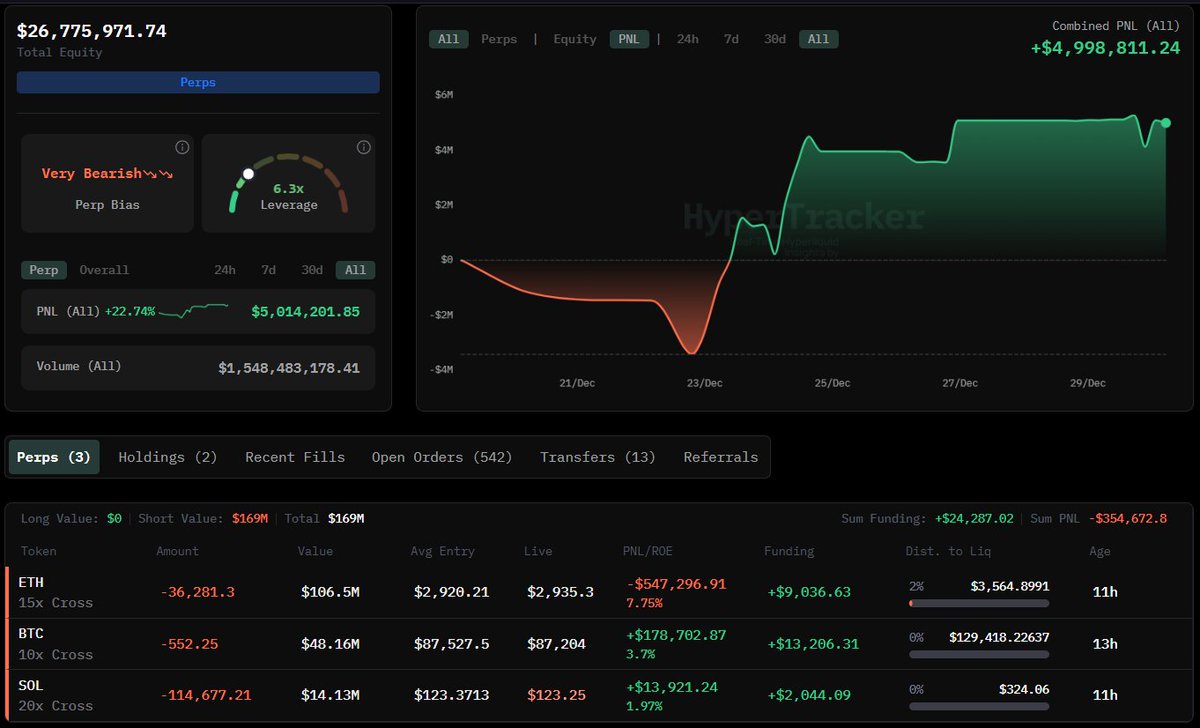Expand the ETH 15x Cross position row
This screenshot has height=728, width=1200.
pyautogui.click(x=56, y=592)
